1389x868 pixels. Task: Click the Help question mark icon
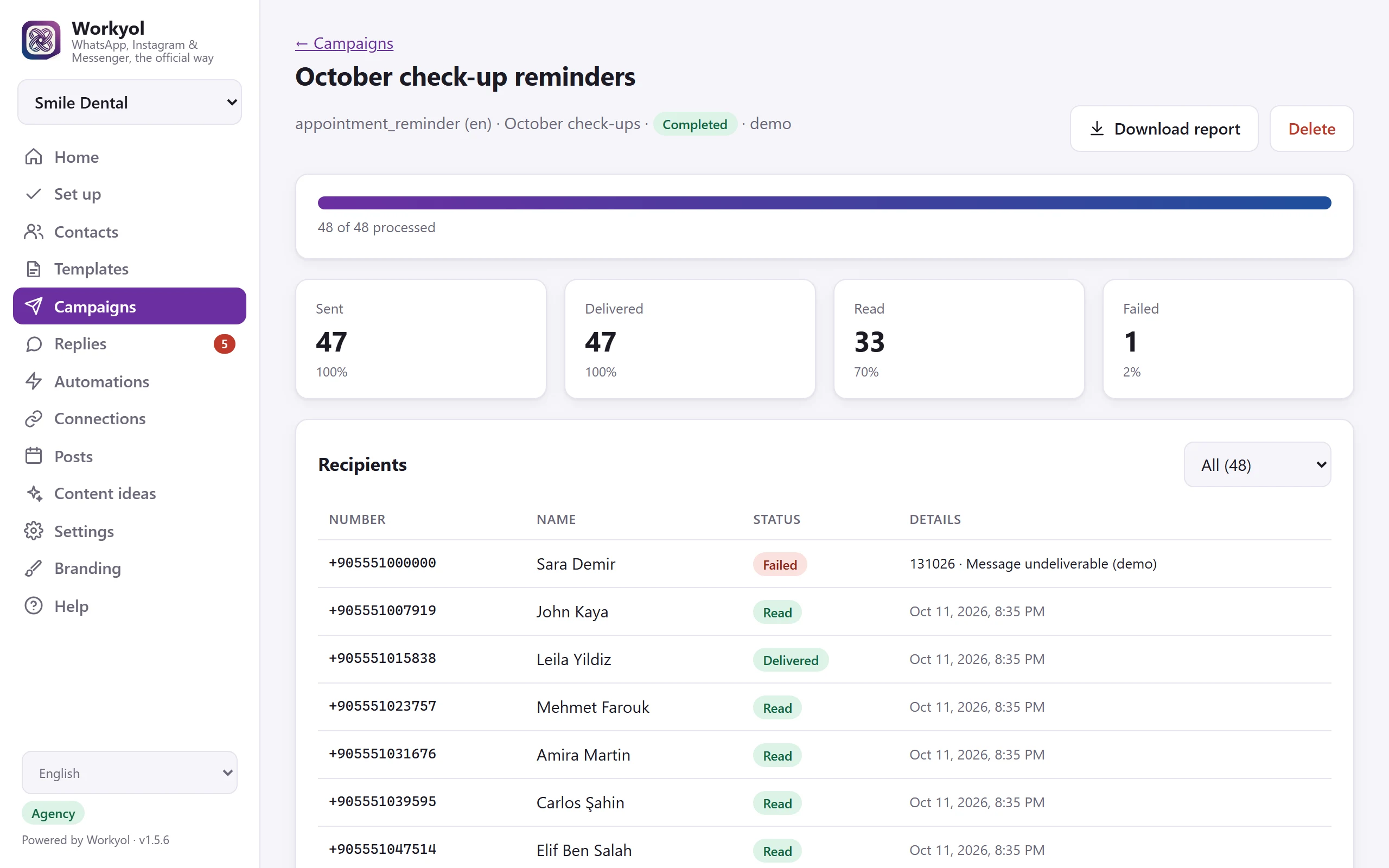34,605
